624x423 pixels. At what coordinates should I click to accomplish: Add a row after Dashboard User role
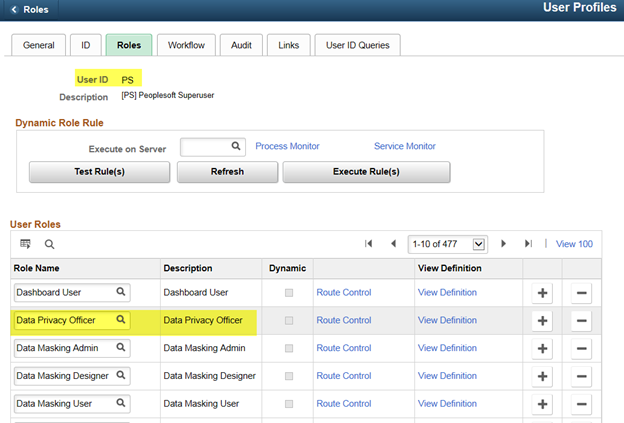[542, 293]
